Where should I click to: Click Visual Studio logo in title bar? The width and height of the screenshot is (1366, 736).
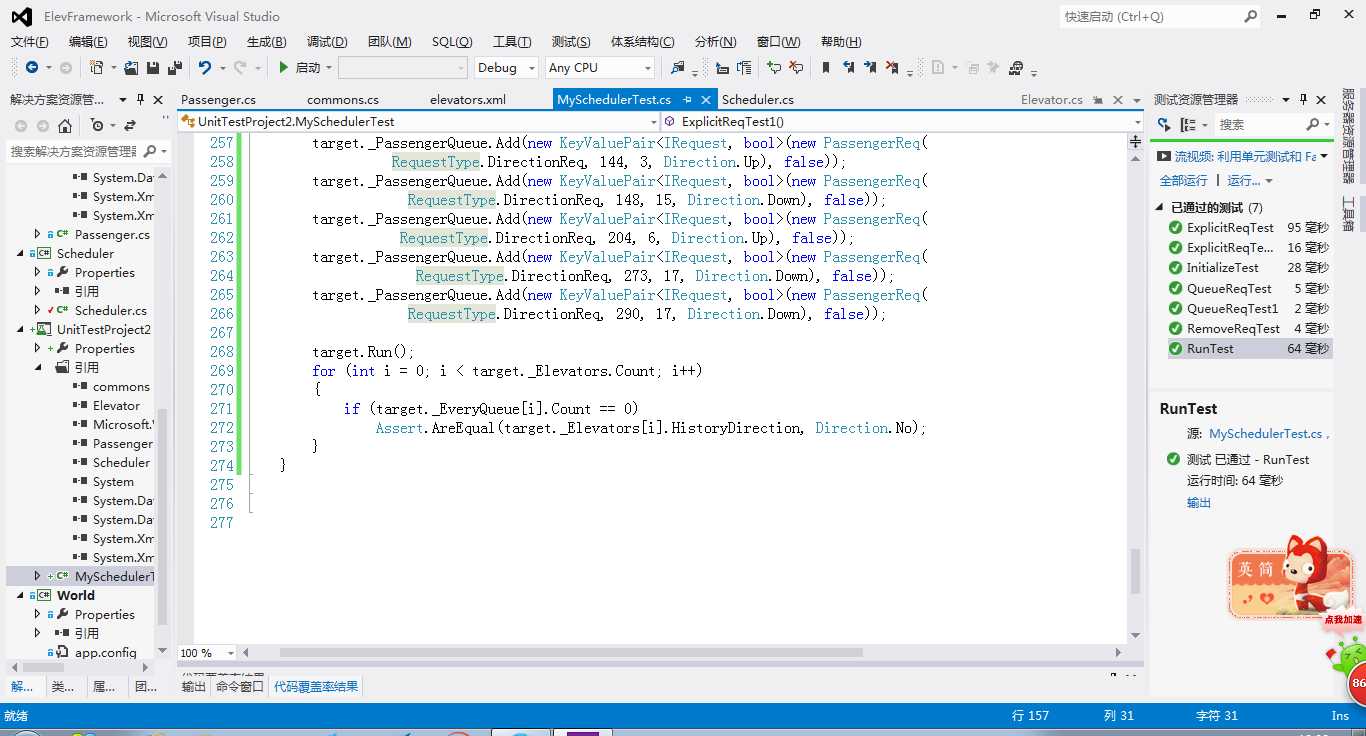22,16
